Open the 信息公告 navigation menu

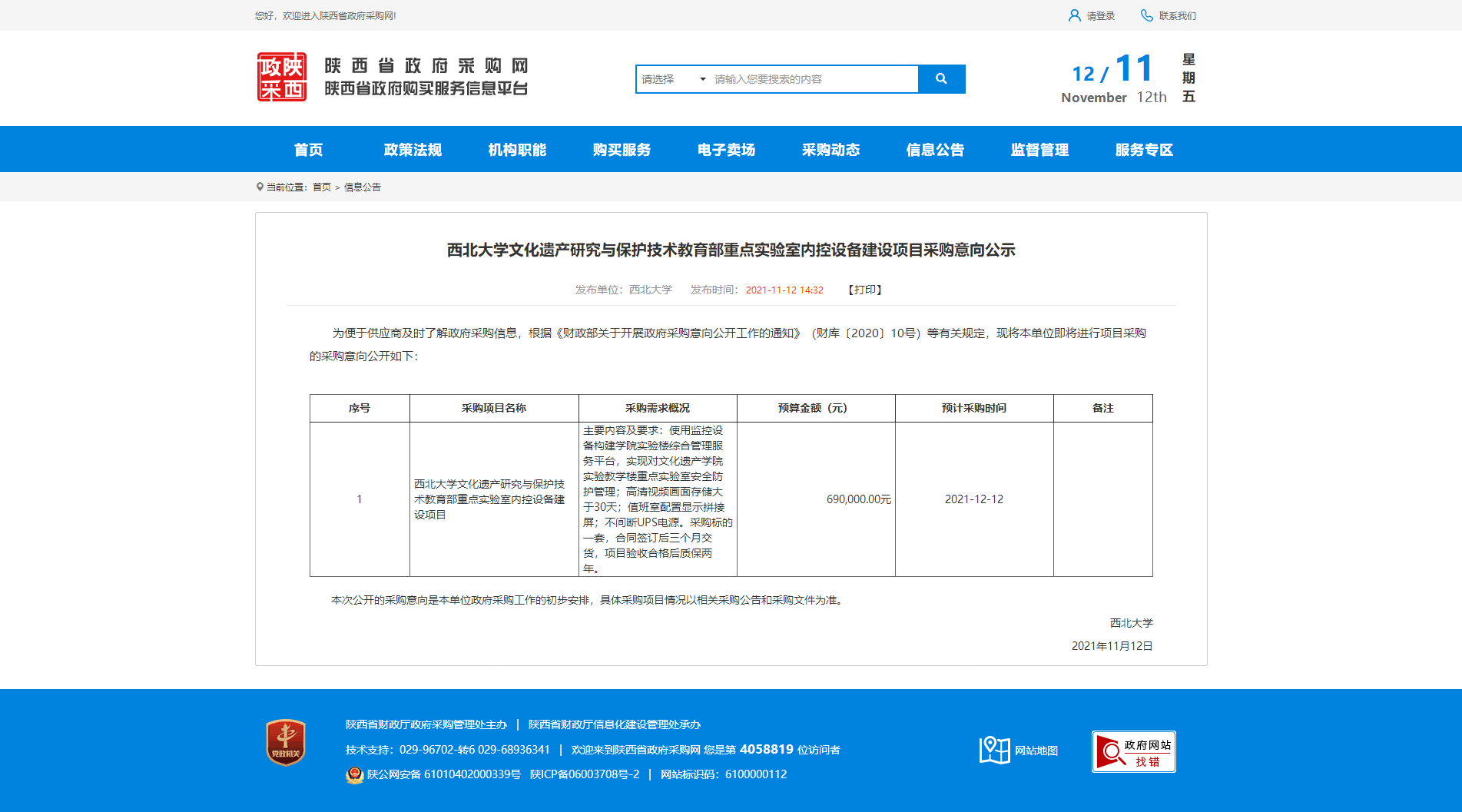tap(935, 150)
